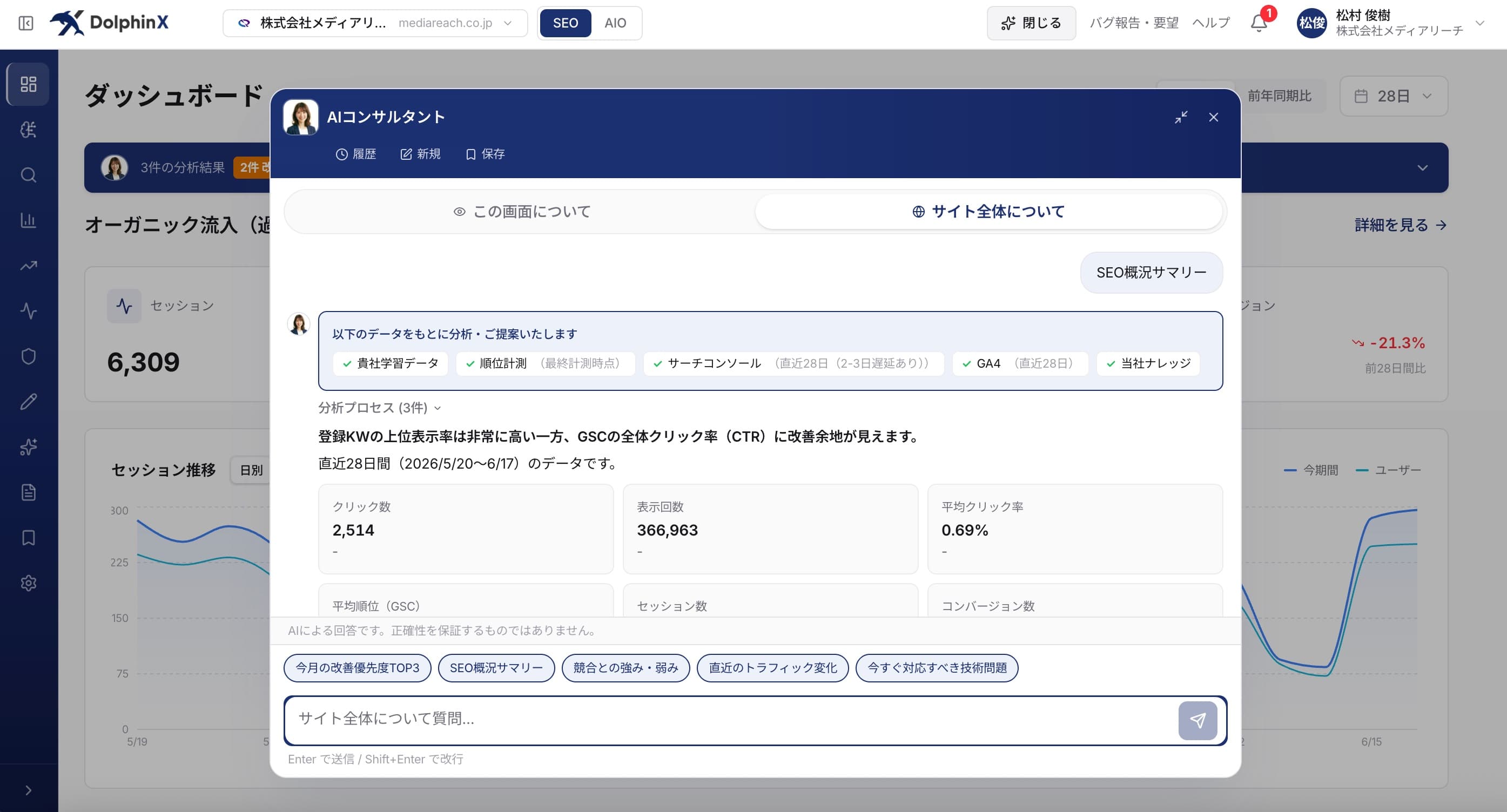Viewport: 1507px width, 812px height.
Task: Click the 当社ナレッジ data source tag
Action: (1148, 363)
